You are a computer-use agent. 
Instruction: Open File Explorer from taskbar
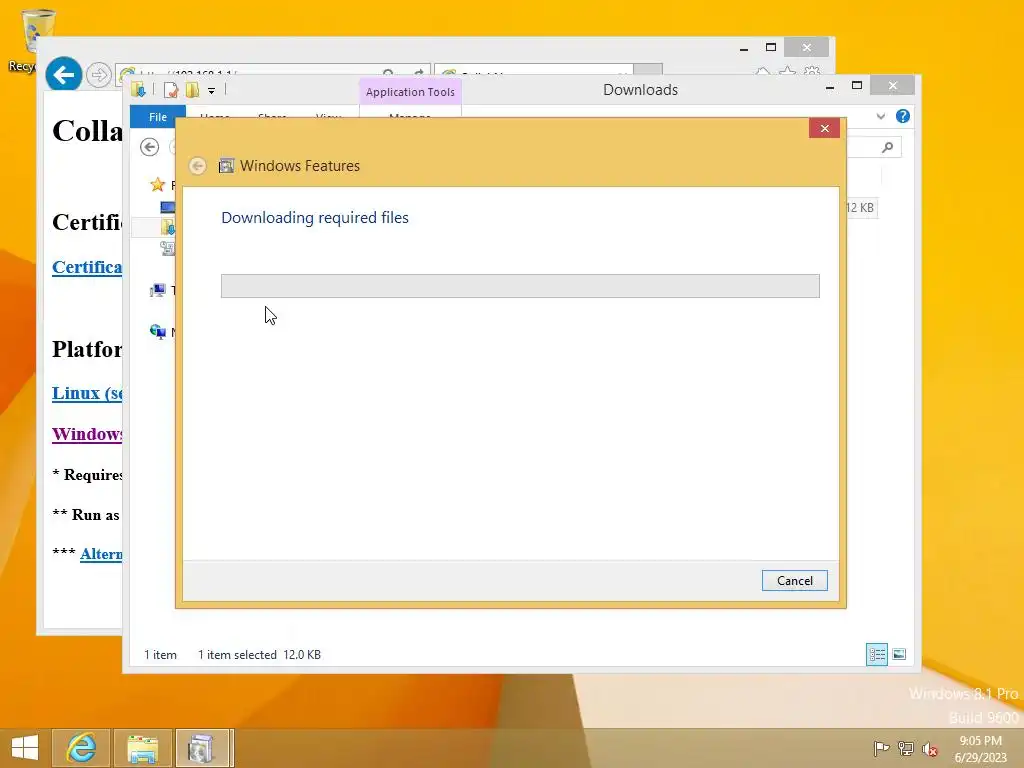tap(143, 748)
